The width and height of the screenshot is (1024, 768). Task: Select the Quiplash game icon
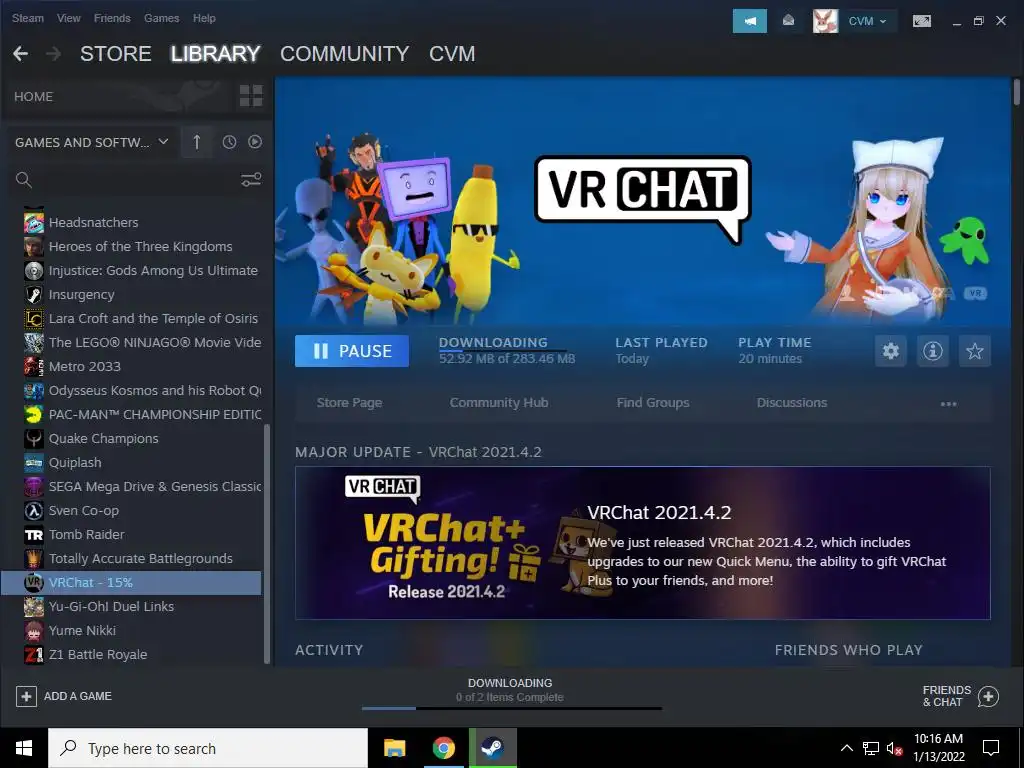click(34, 462)
